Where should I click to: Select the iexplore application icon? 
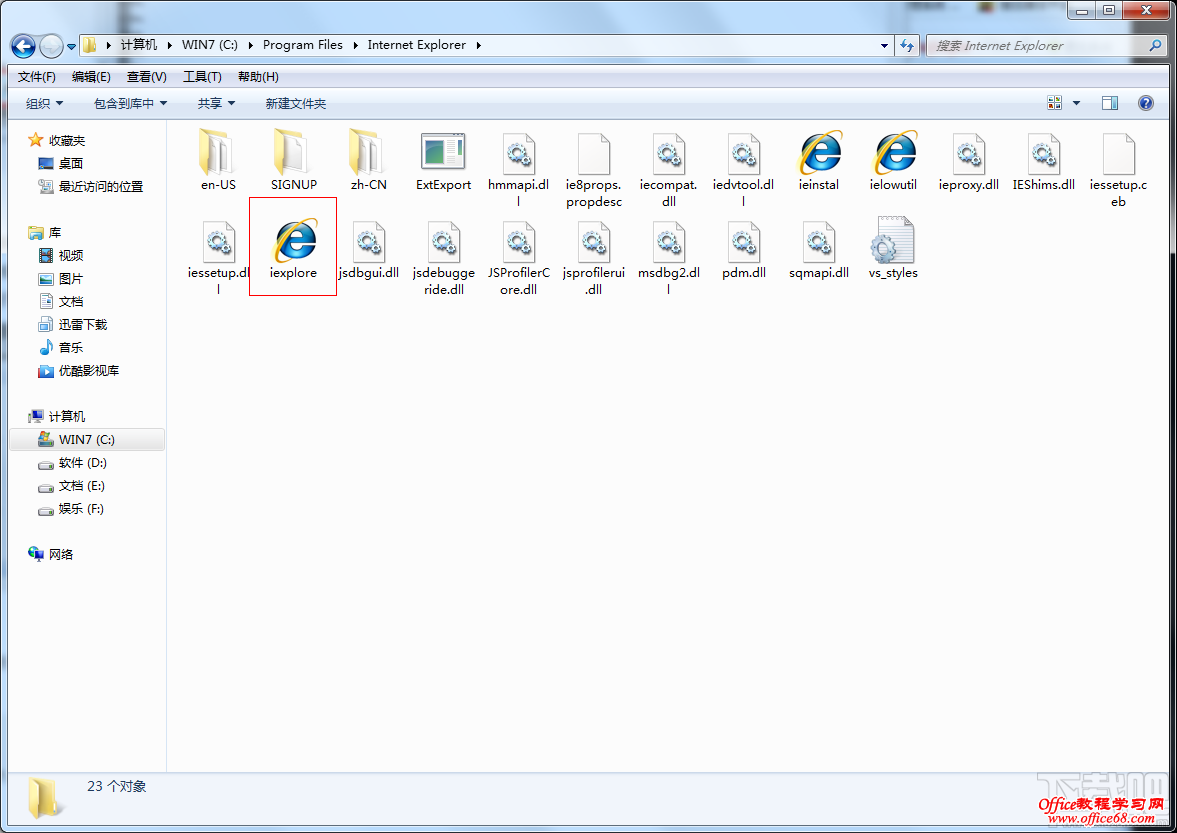pos(293,241)
